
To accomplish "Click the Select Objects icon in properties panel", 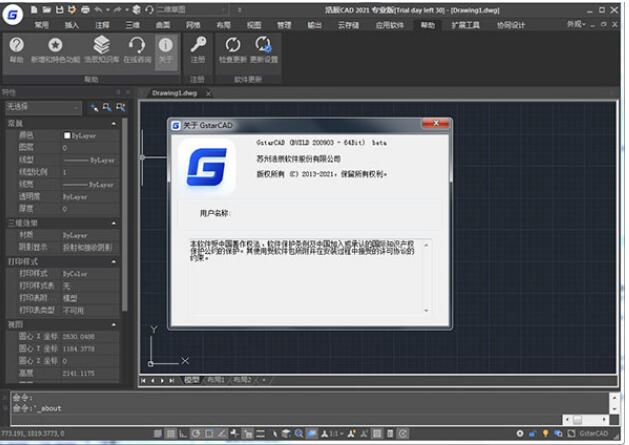I will point(107,107).
